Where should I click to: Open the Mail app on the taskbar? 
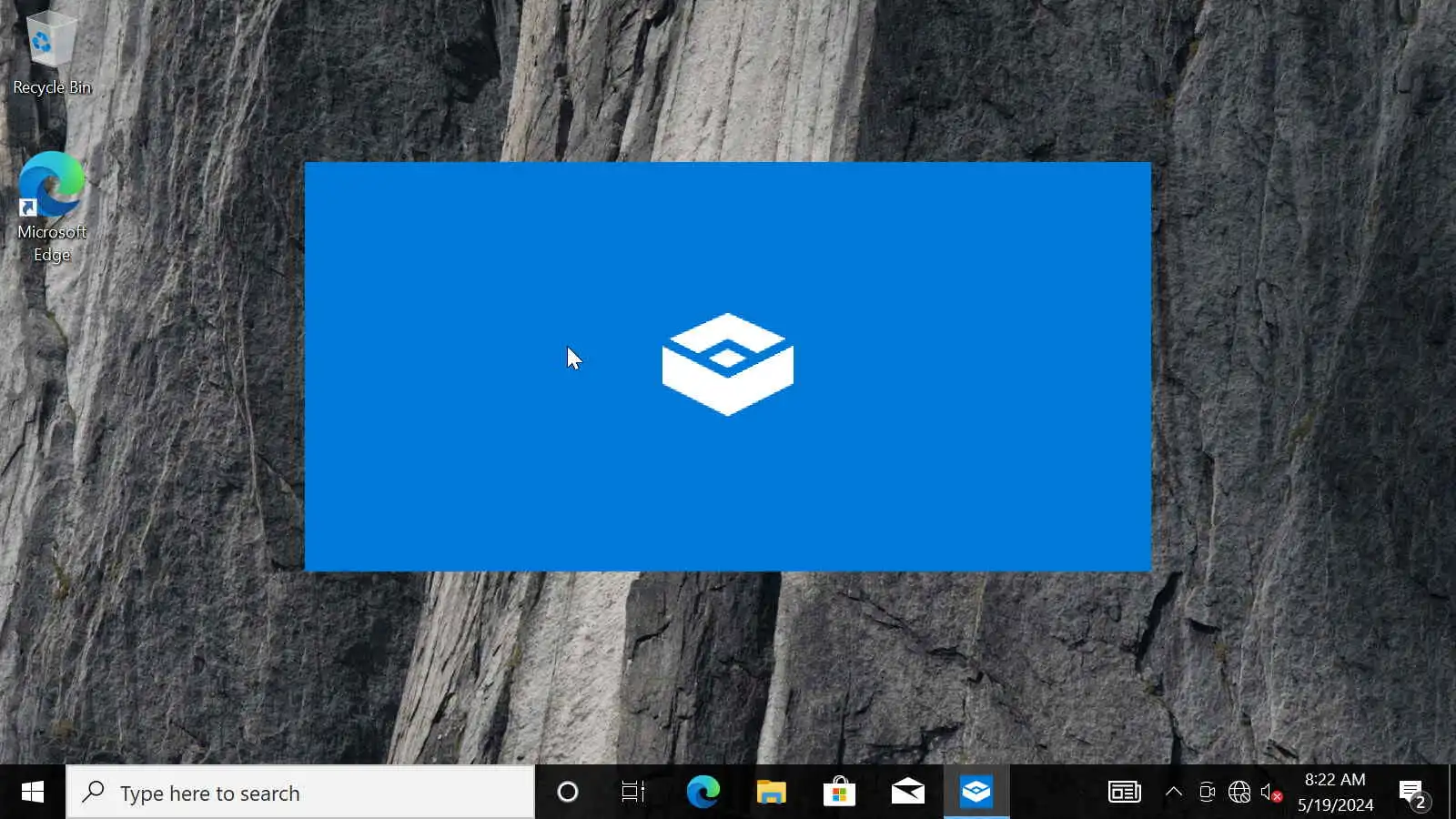tap(907, 793)
